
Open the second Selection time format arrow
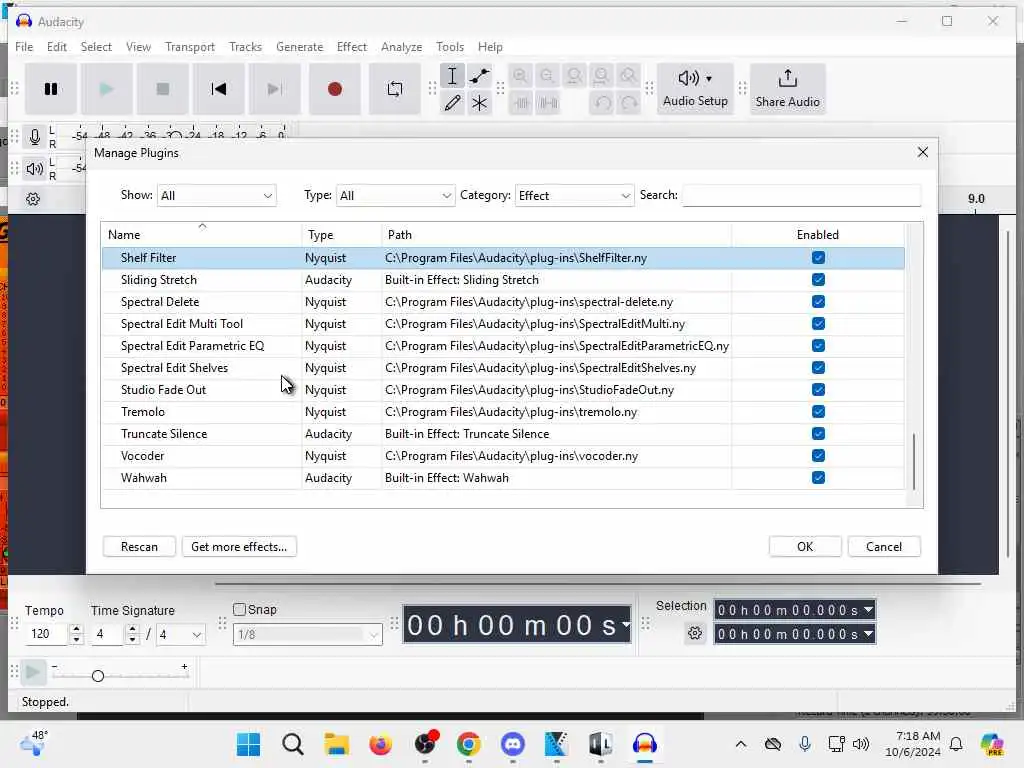pos(868,633)
